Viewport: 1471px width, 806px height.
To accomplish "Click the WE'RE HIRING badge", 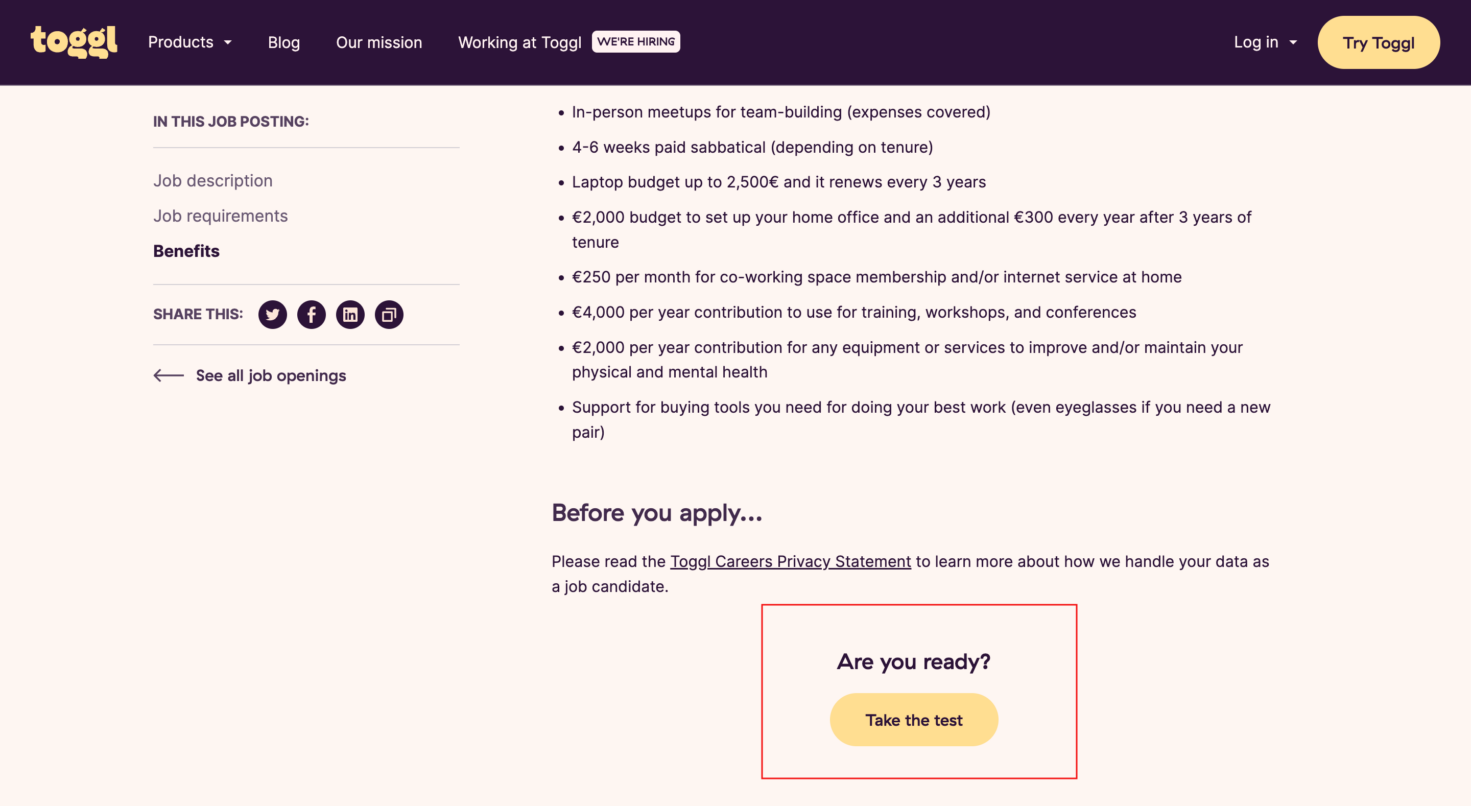I will pyautogui.click(x=636, y=41).
